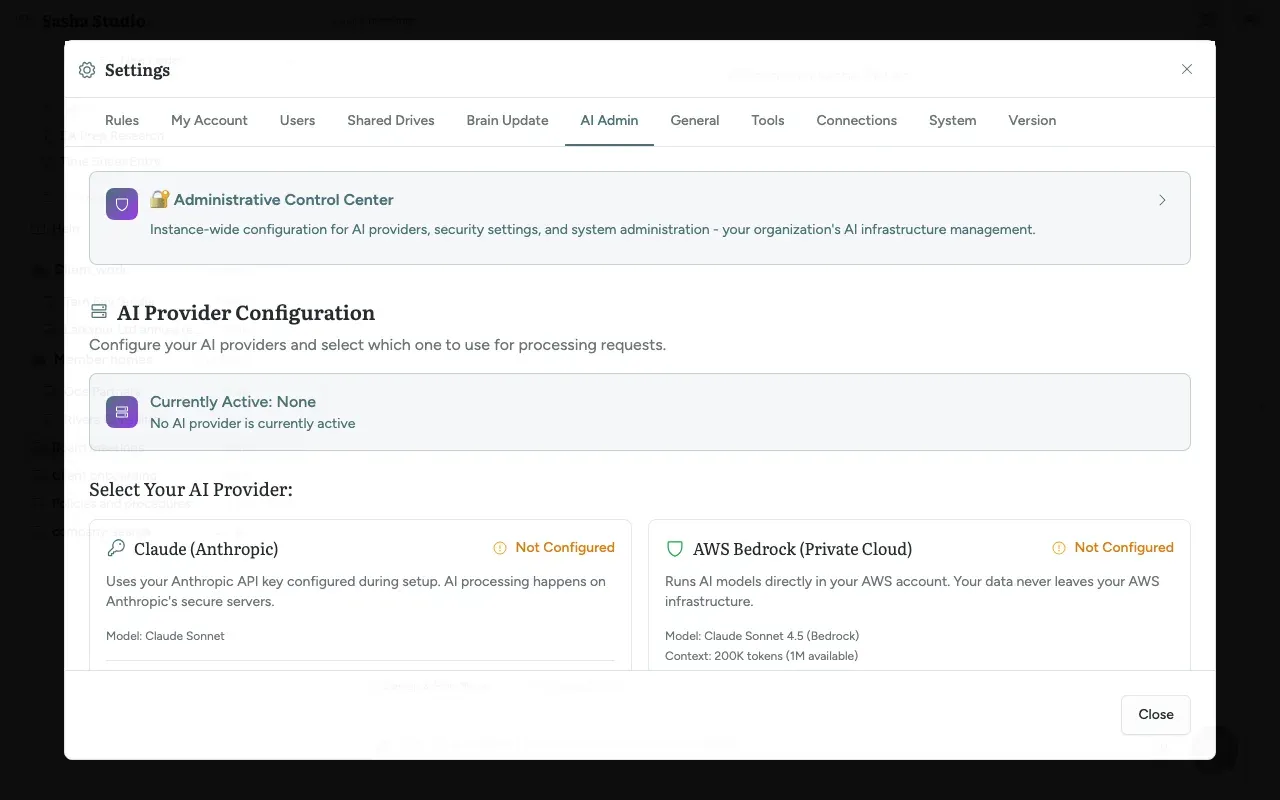Show the Version tab
This screenshot has height=800, width=1280.
click(x=1032, y=120)
